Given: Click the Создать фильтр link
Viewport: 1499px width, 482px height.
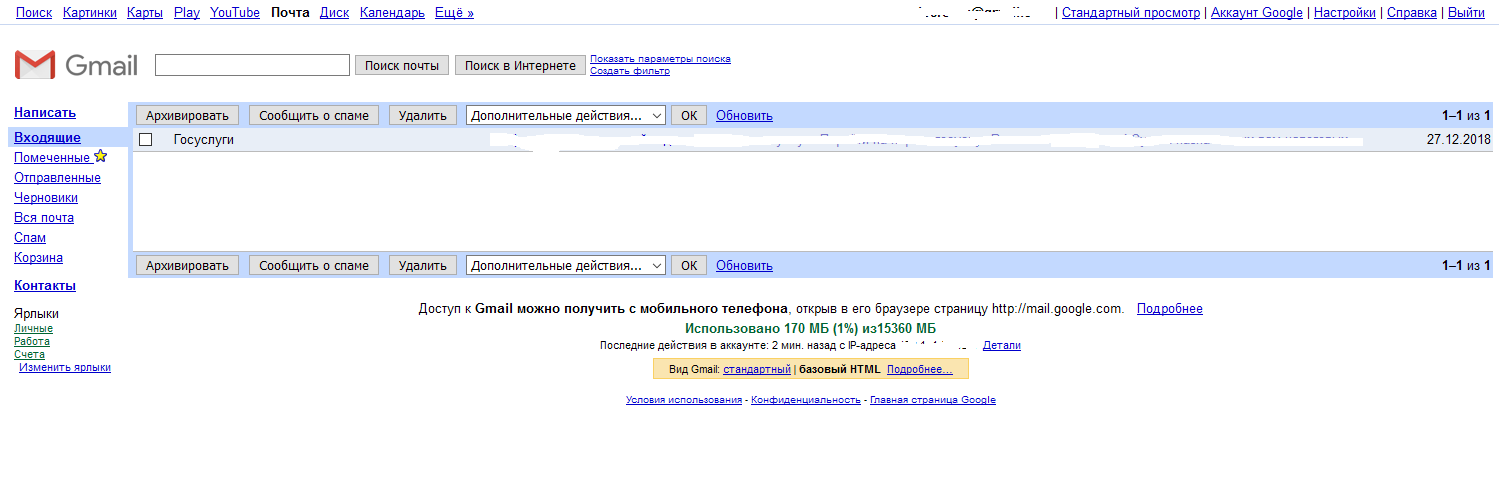Looking at the screenshot, I should click(x=630, y=71).
